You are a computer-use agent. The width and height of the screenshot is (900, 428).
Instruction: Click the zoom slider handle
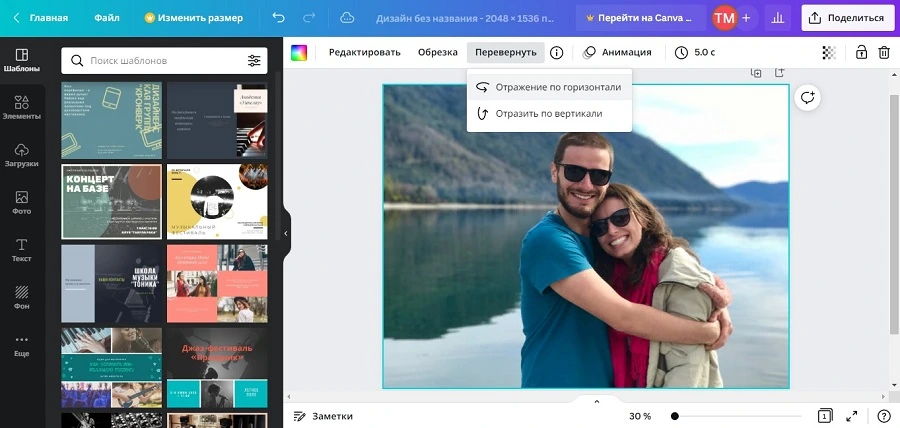675,417
